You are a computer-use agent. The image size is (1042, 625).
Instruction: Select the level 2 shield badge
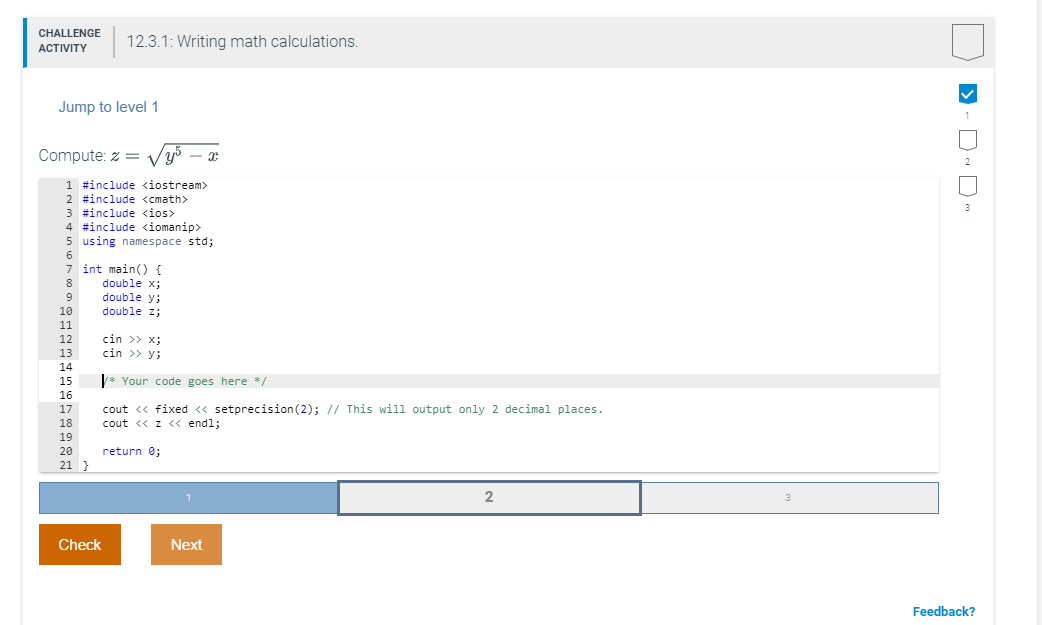point(966,140)
